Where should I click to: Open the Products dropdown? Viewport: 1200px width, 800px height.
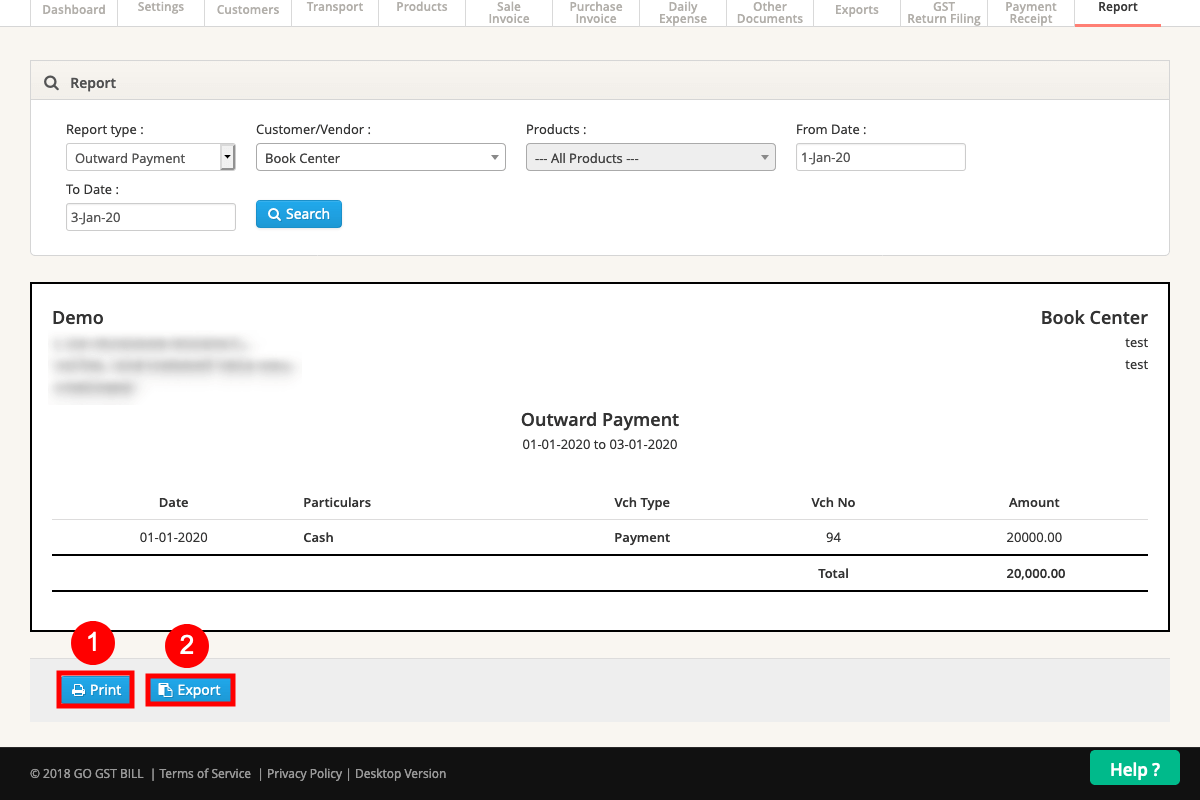click(650, 158)
